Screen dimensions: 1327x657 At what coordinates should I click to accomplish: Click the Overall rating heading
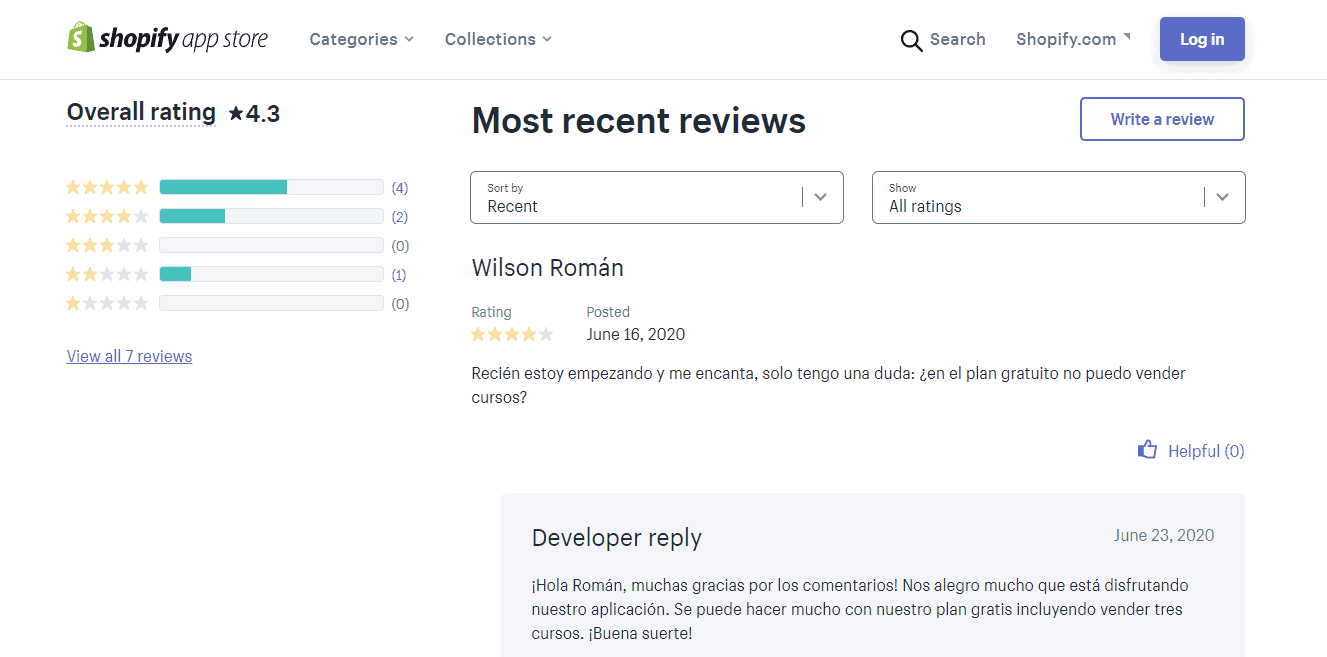(141, 112)
